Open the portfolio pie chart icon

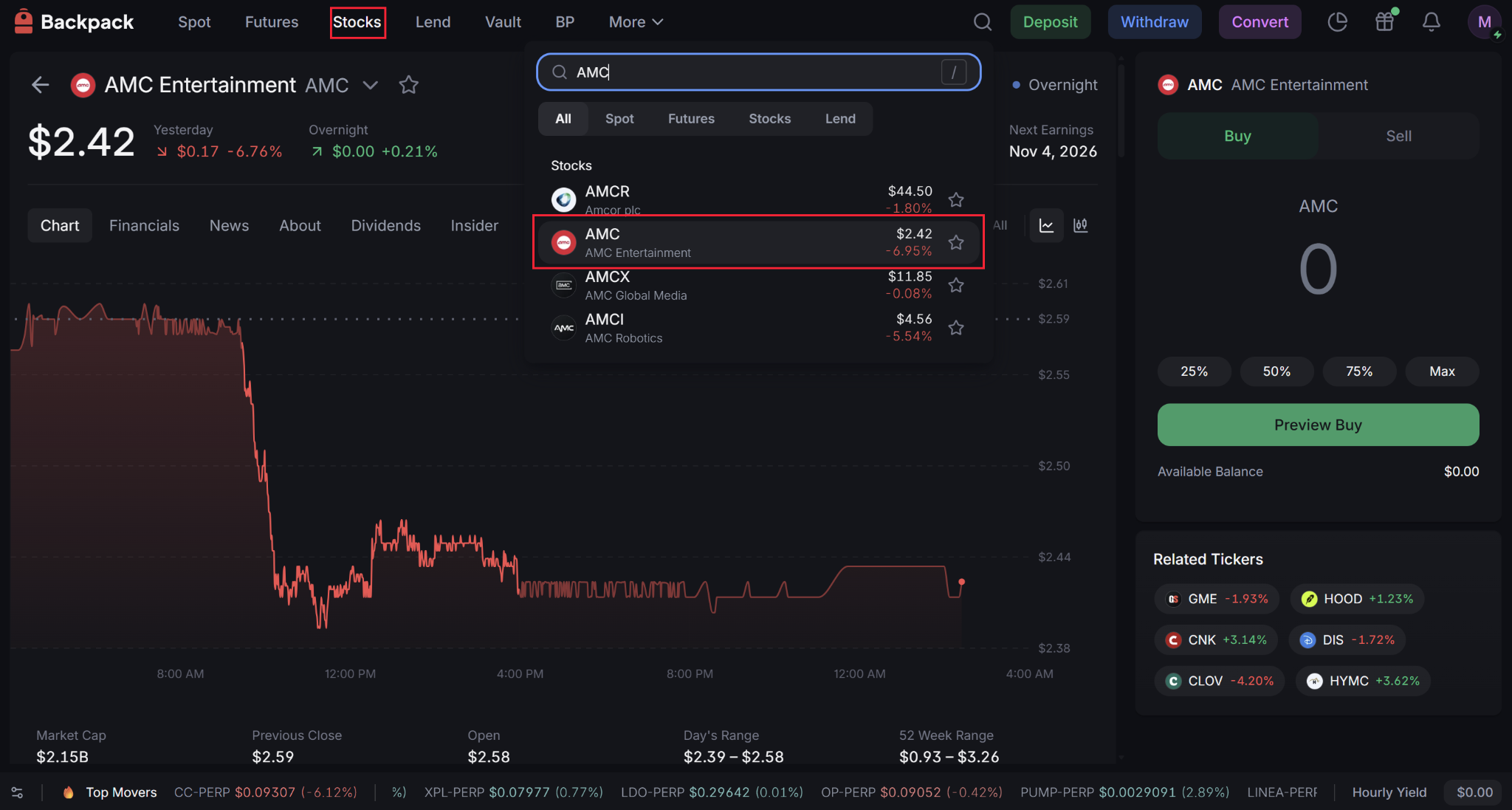click(x=1337, y=22)
